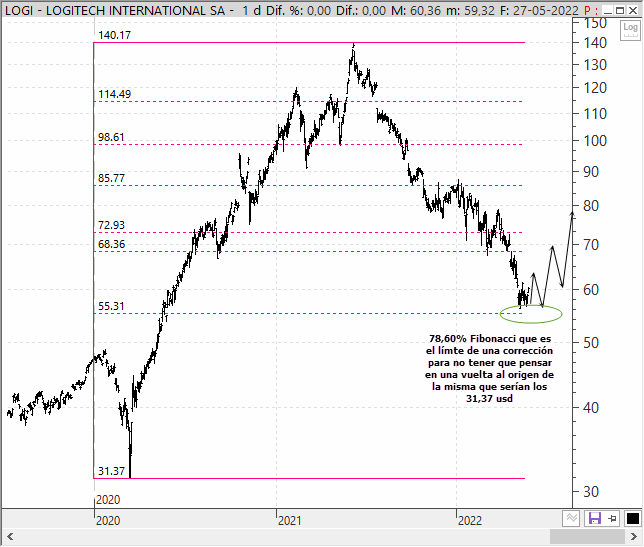The width and height of the screenshot is (644, 547).
Task: Click the scrollbar left arrow
Action: pos(10,537)
